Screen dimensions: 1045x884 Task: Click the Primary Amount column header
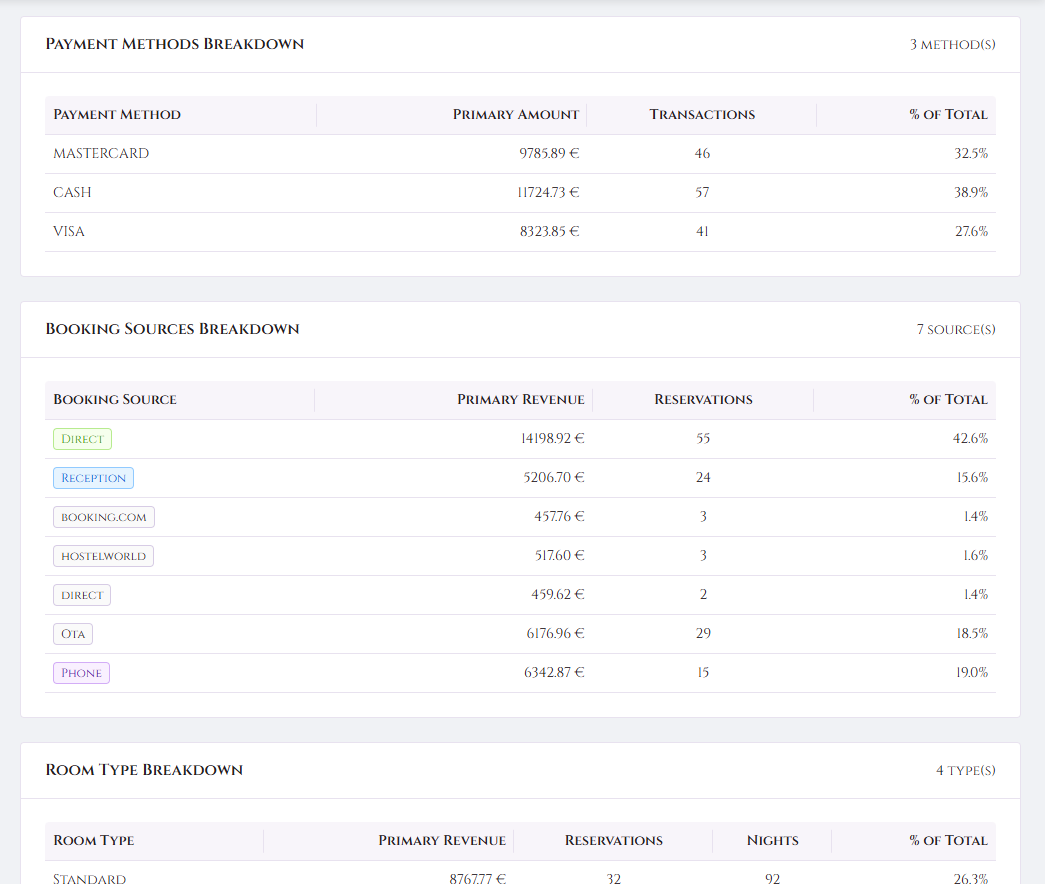coord(515,115)
